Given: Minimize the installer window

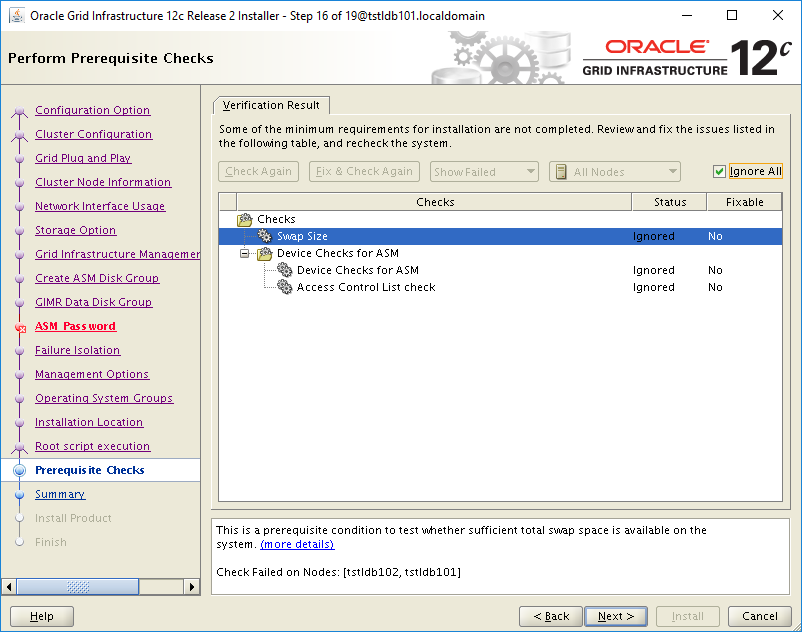Looking at the screenshot, I should tap(686, 15).
